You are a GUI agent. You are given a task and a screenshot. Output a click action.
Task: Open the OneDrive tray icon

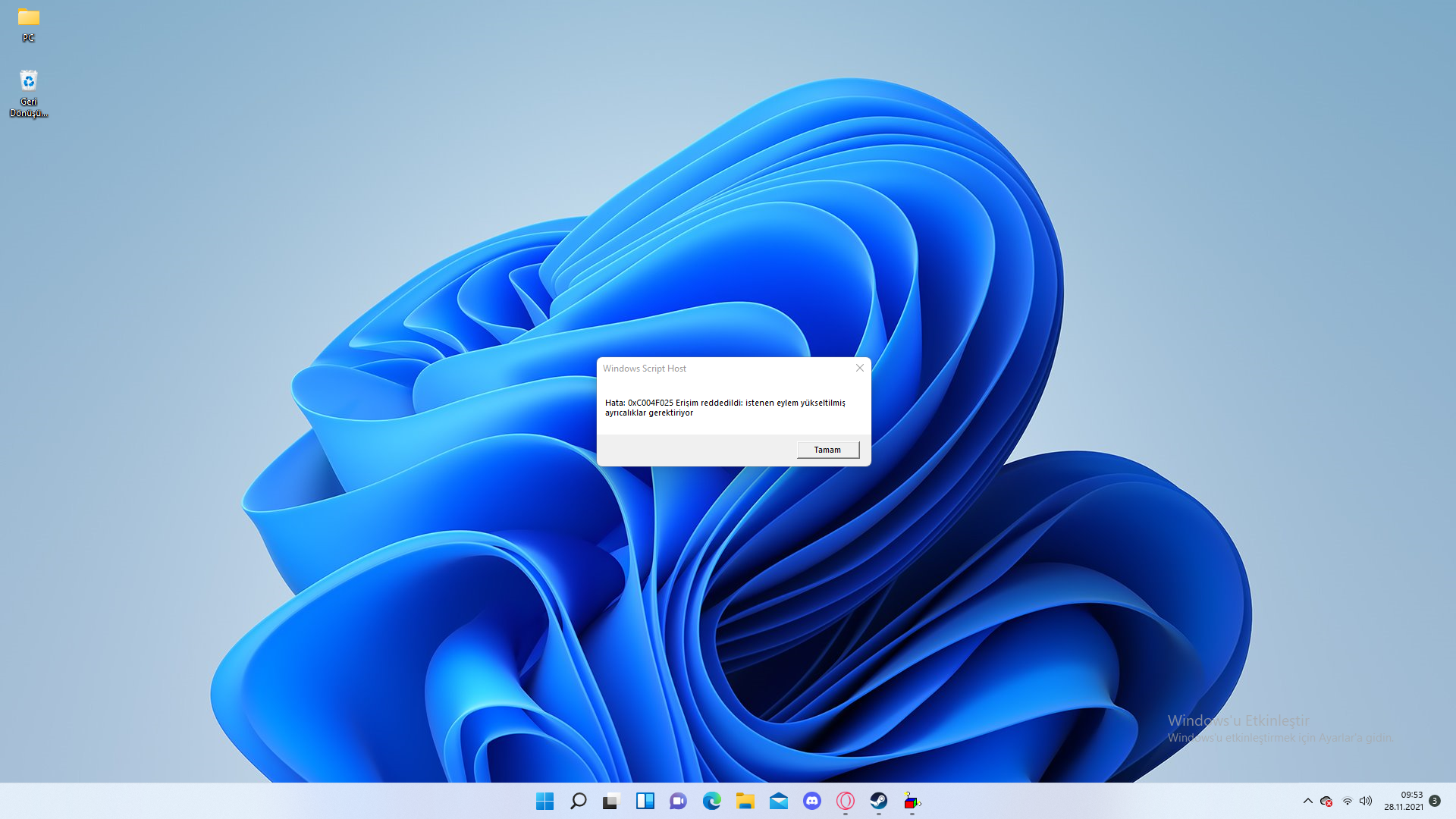tap(1327, 802)
